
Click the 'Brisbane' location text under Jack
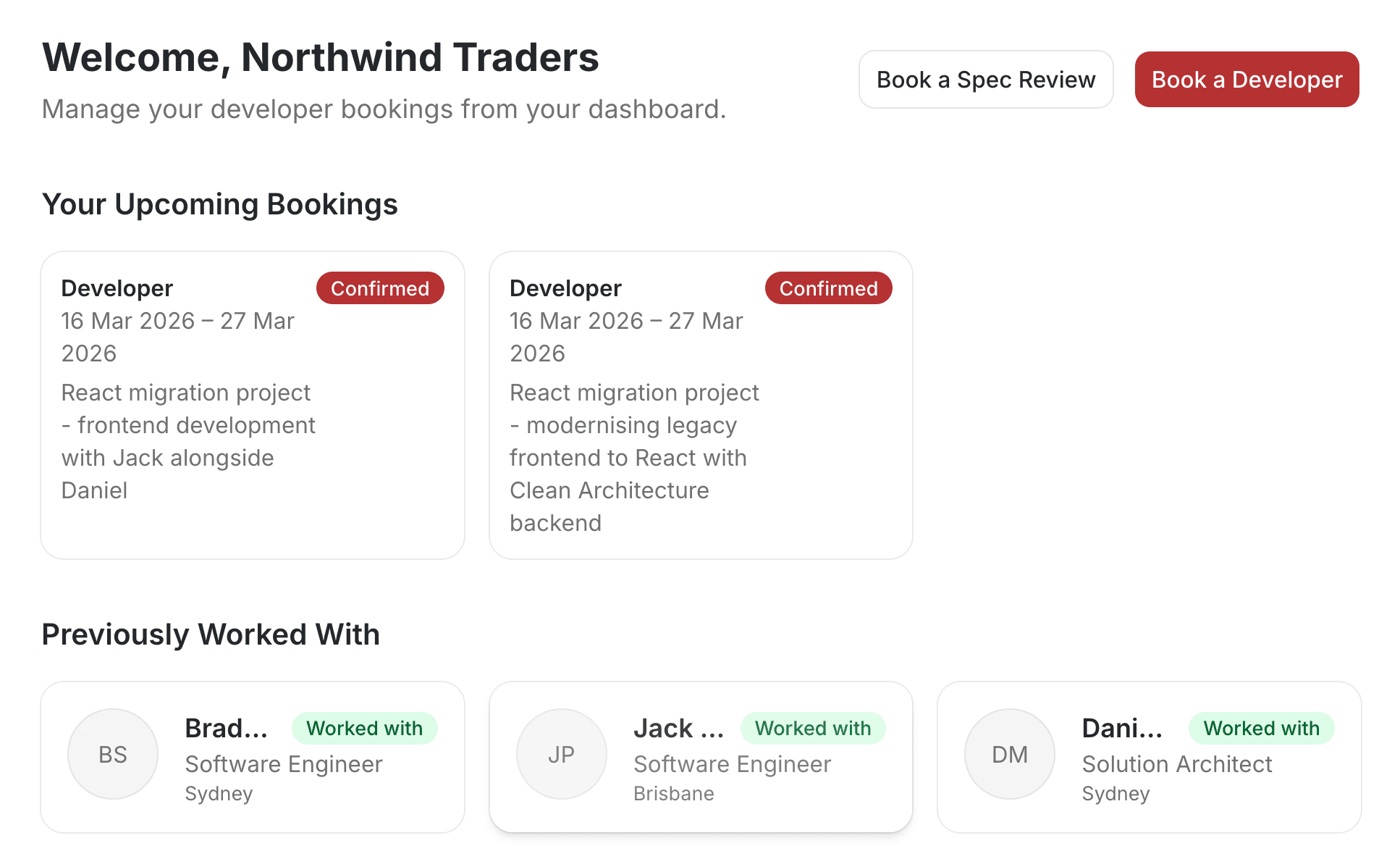coord(673,793)
